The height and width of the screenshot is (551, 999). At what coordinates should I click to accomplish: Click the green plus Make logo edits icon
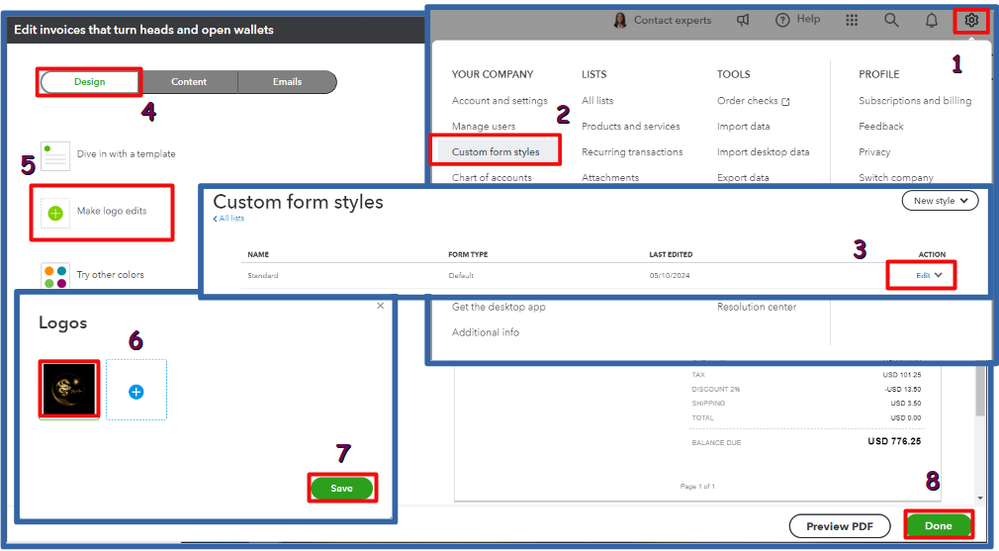(x=55, y=213)
